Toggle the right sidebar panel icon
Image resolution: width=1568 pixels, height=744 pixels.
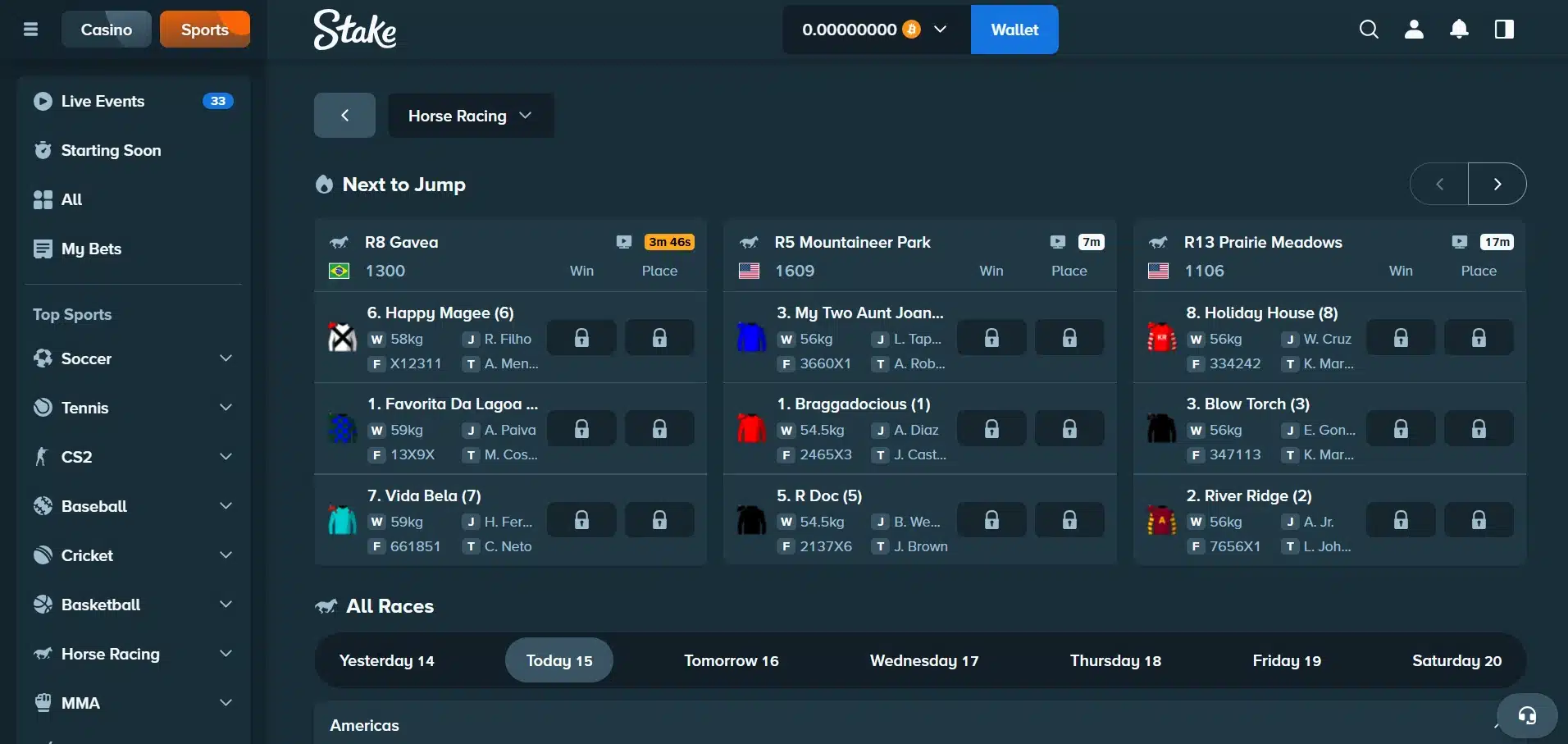pyautogui.click(x=1504, y=30)
